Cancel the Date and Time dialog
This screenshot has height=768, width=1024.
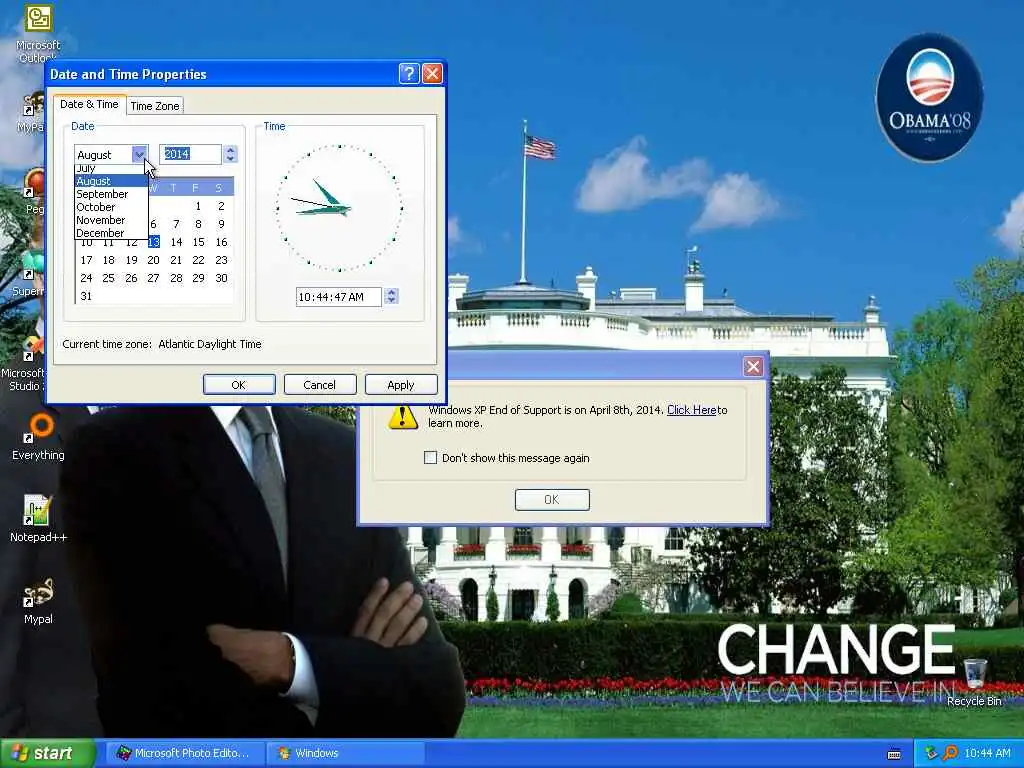point(319,385)
